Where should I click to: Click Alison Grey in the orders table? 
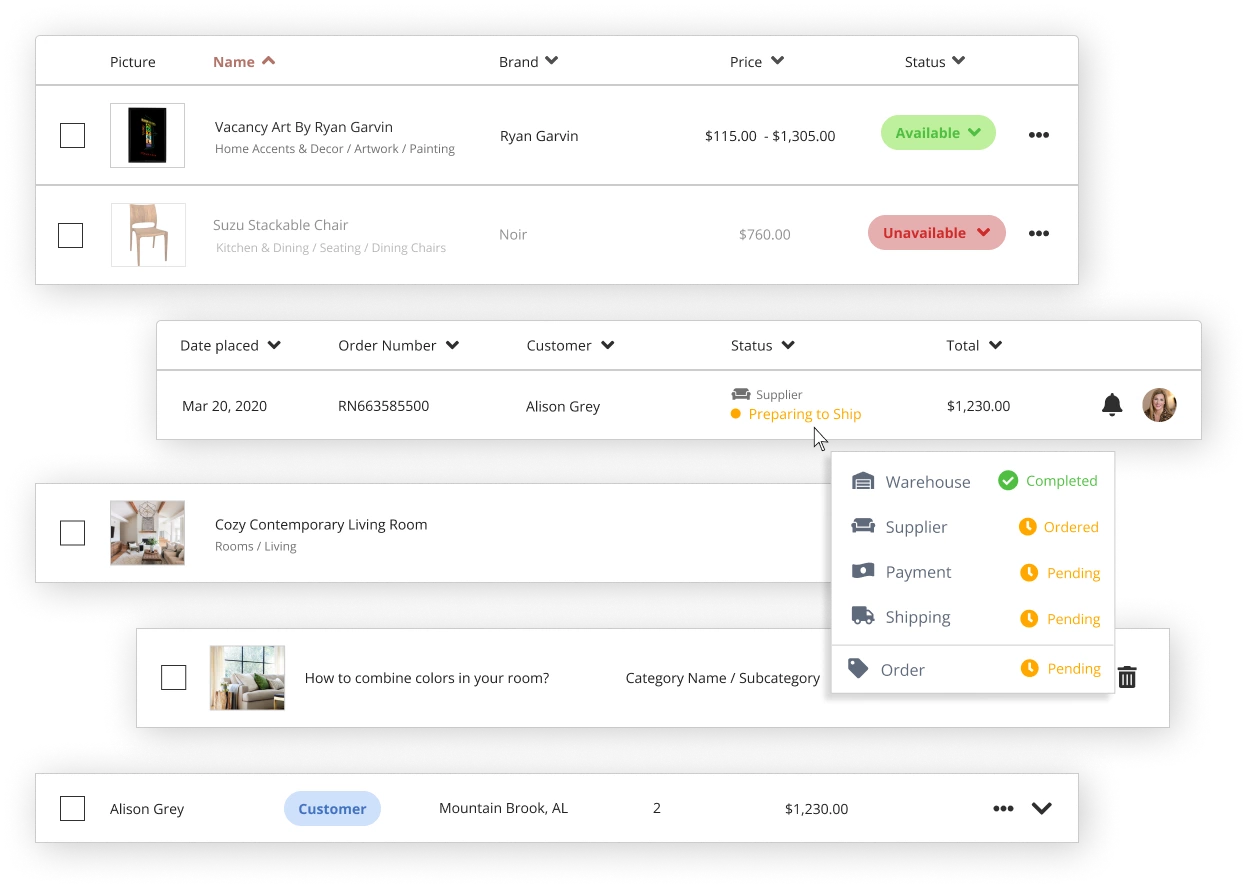pyautogui.click(x=563, y=406)
